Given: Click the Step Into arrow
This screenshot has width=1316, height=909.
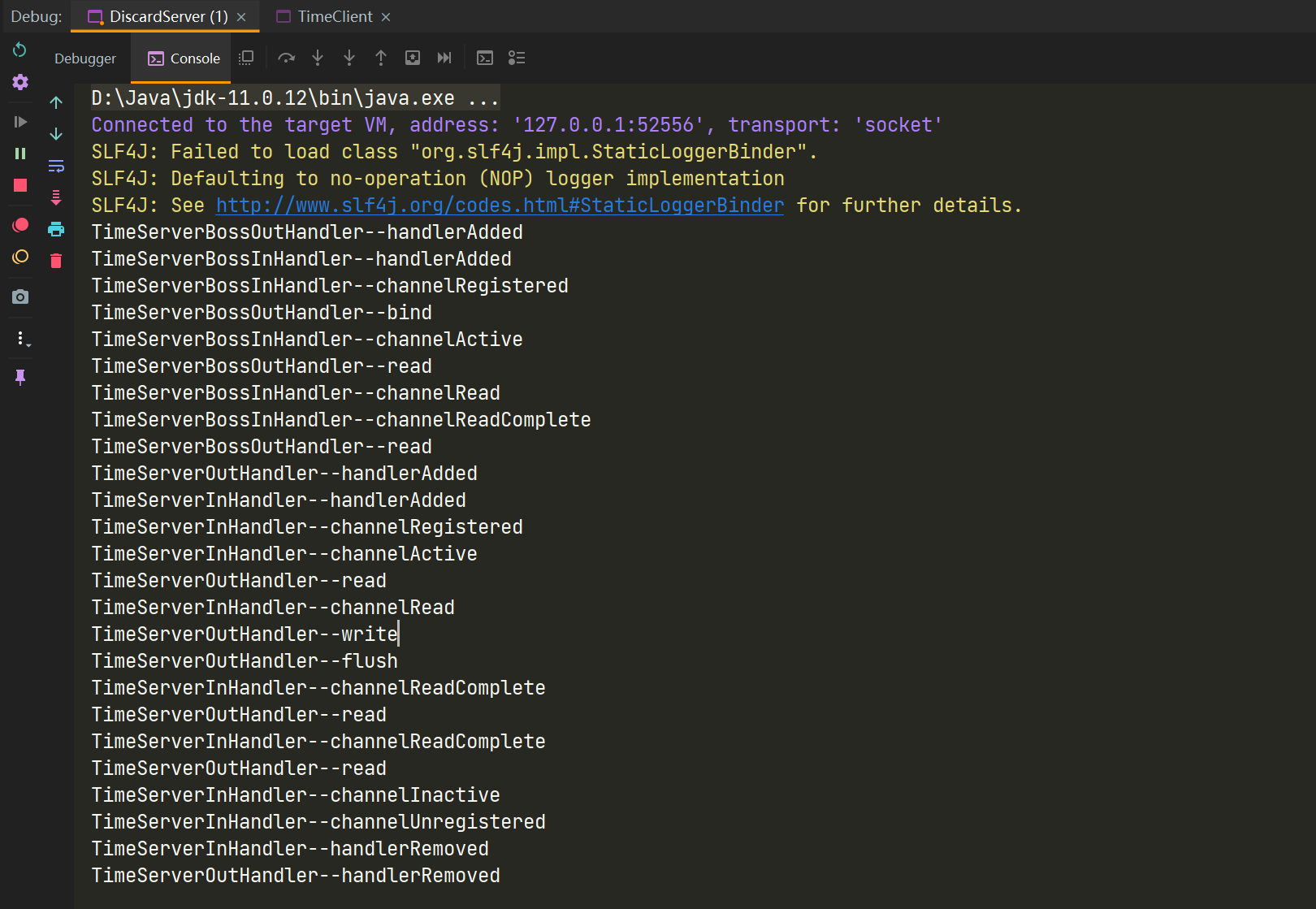Looking at the screenshot, I should (x=318, y=58).
